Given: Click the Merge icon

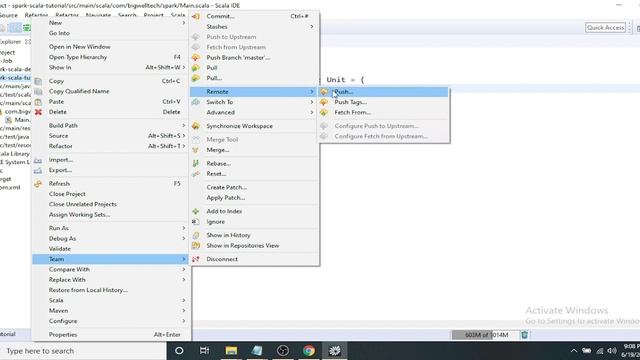Looking at the screenshot, I should click(196, 150).
